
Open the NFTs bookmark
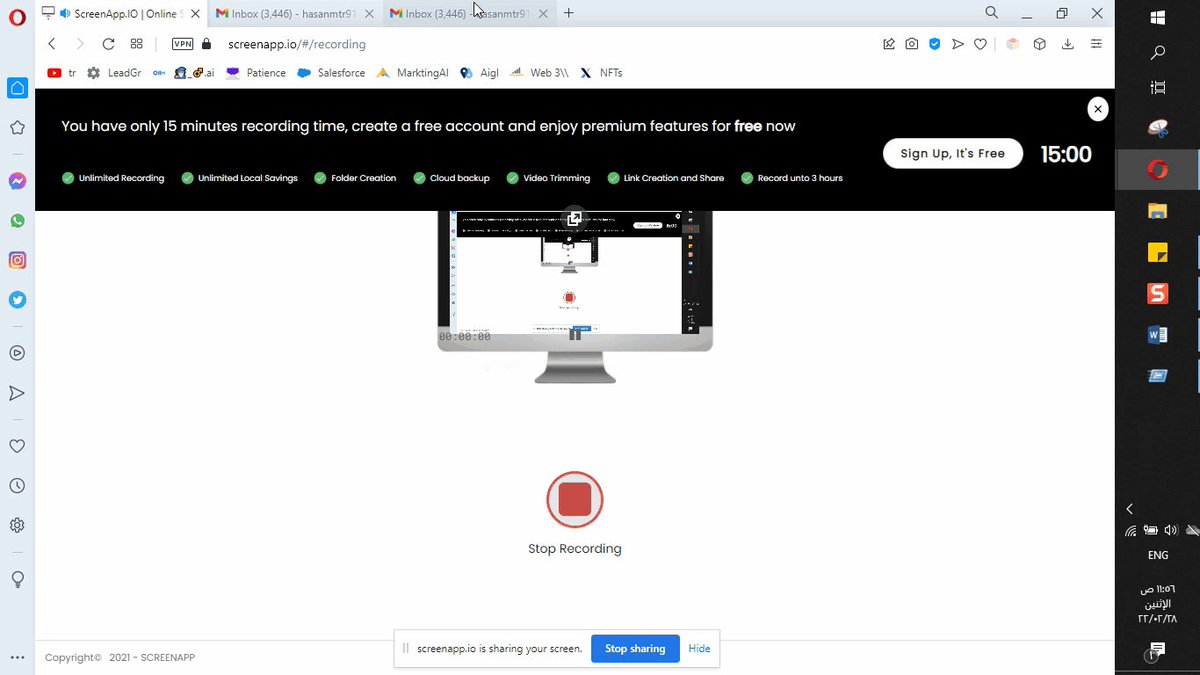coord(601,73)
